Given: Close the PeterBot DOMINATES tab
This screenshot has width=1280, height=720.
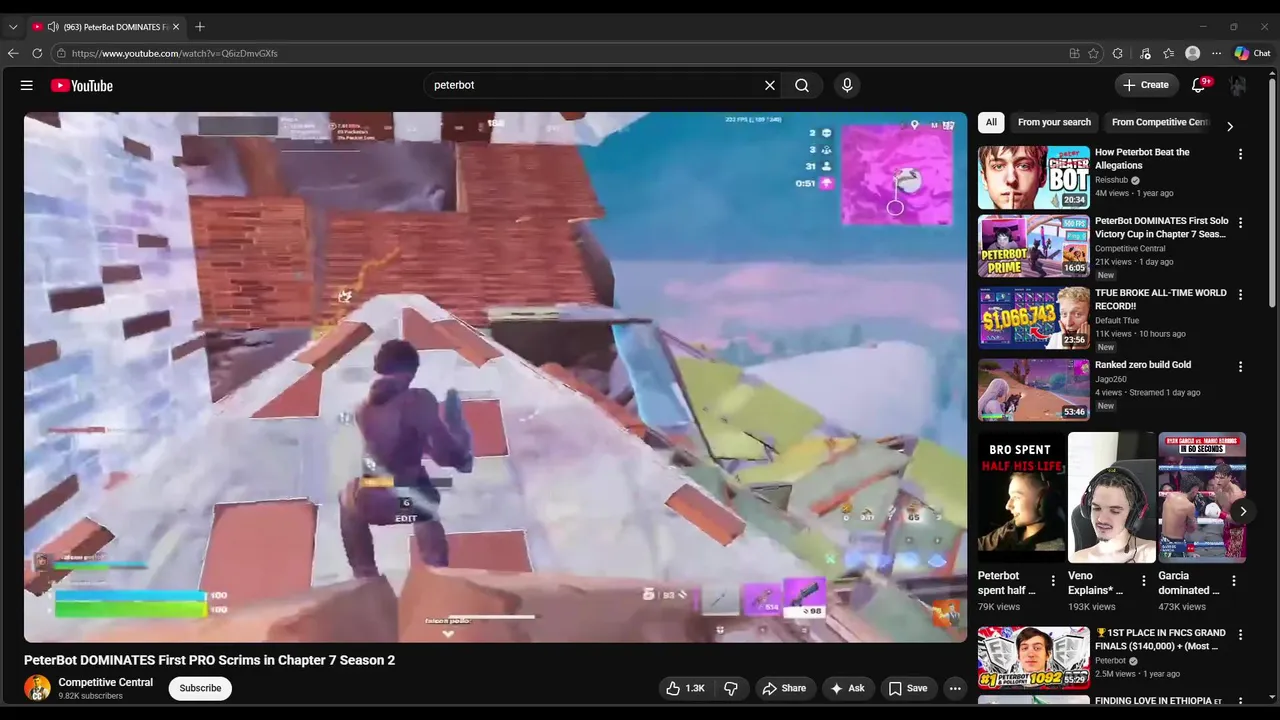Looking at the screenshot, I should [176, 27].
